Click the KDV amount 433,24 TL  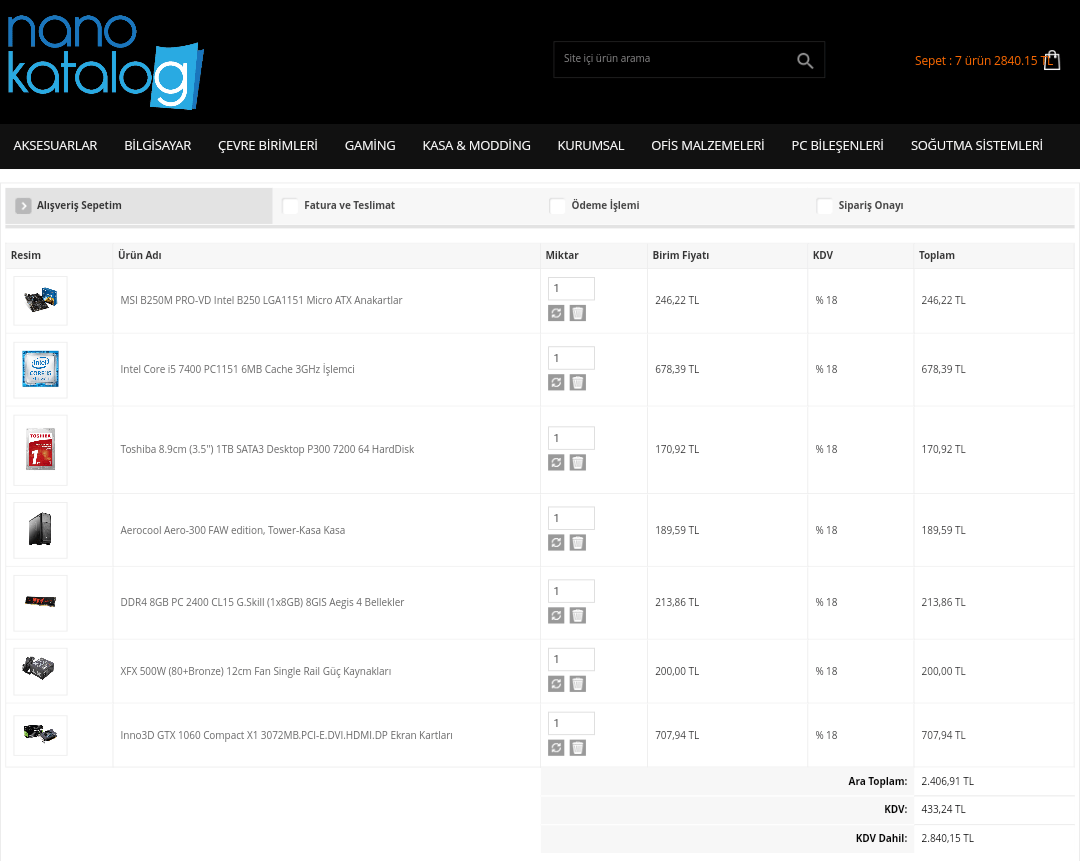coord(943,809)
